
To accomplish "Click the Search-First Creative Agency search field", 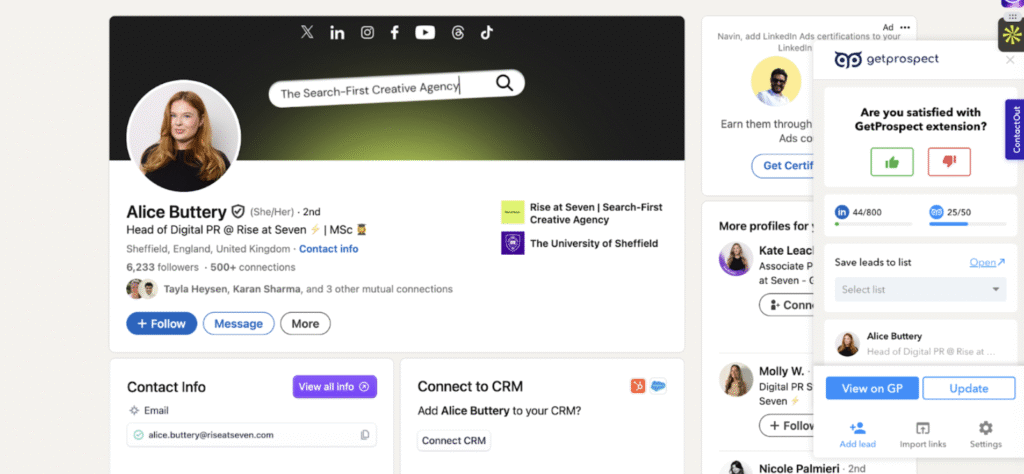I will point(396,88).
